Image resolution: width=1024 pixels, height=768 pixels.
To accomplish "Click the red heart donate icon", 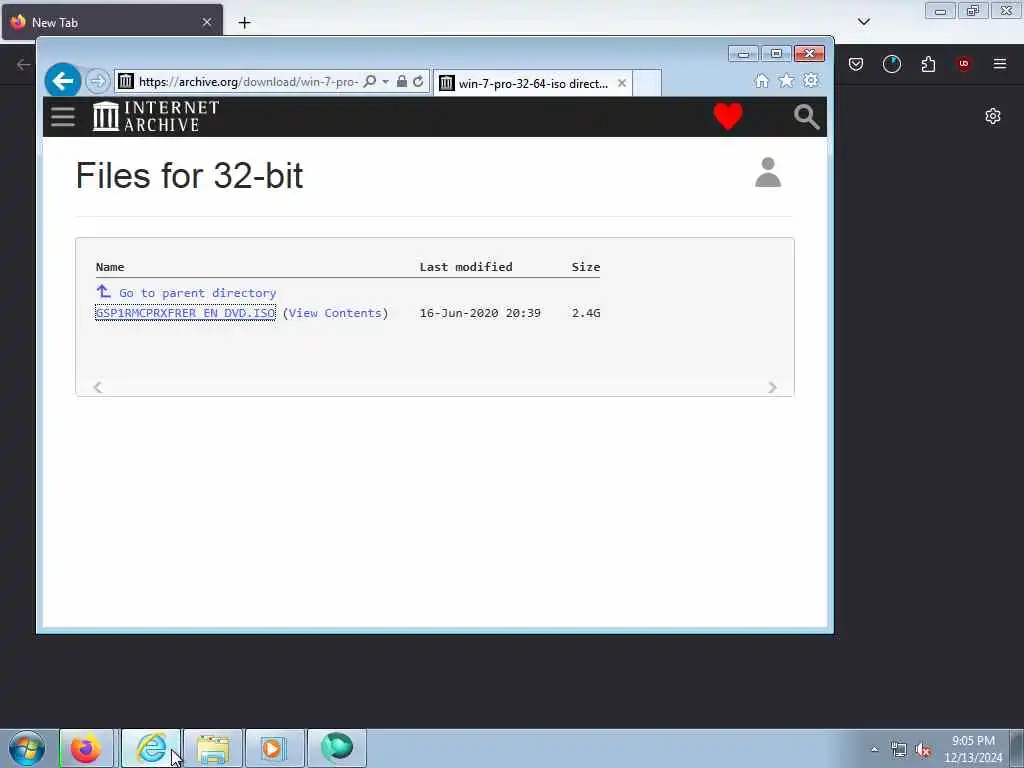I will click(728, 116).
